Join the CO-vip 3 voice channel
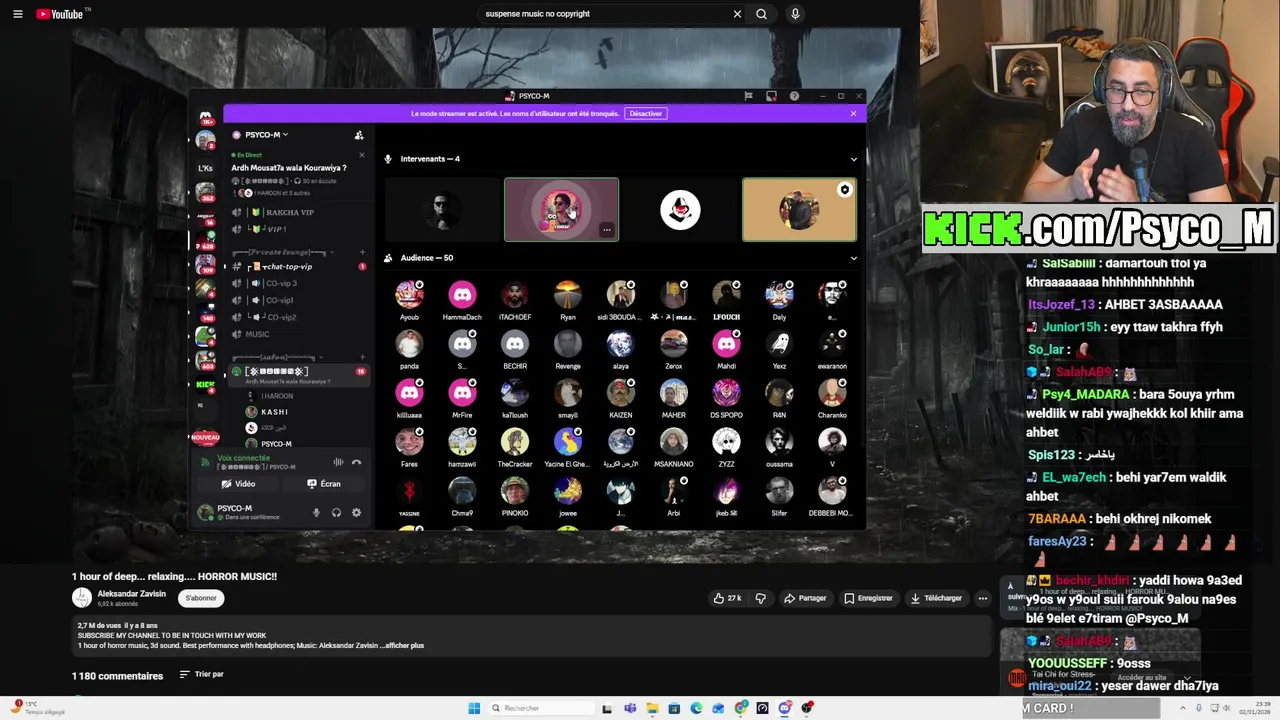Screen dimensions: 1280x720 click(x=281, y=283)
